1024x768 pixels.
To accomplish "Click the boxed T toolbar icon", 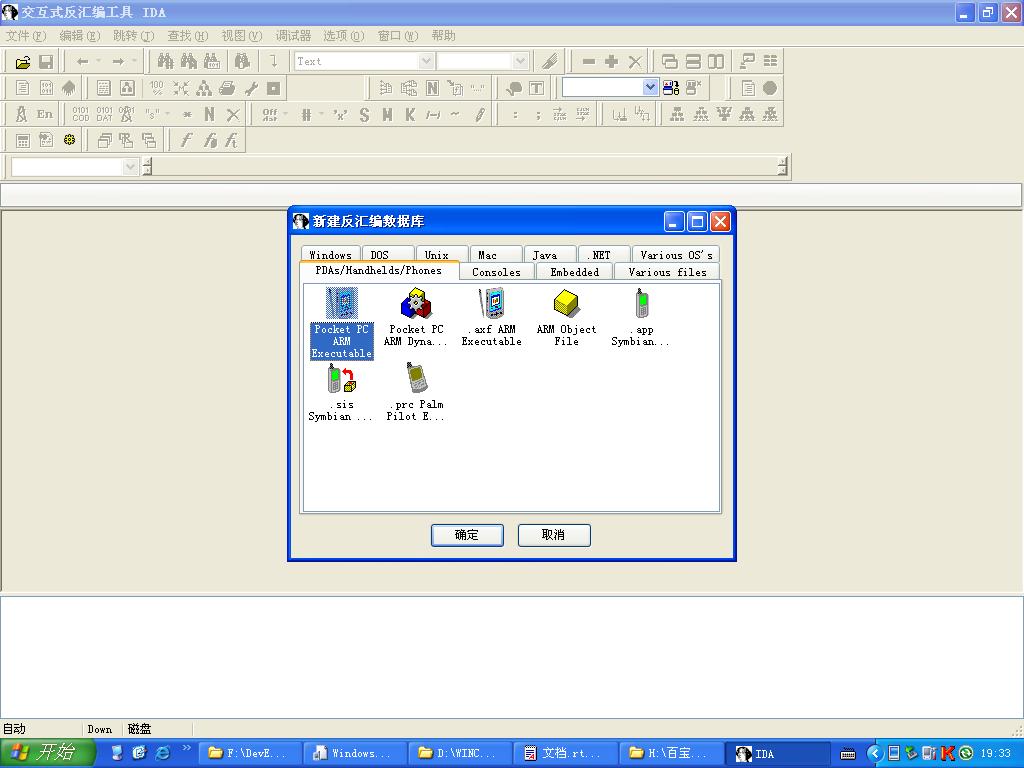I will point(536,88).
